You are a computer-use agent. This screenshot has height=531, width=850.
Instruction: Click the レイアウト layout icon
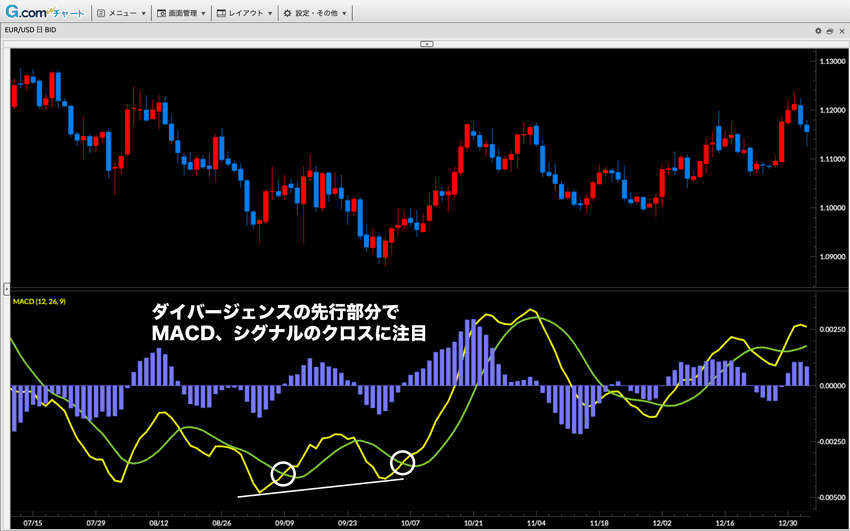tap(221, 14)
